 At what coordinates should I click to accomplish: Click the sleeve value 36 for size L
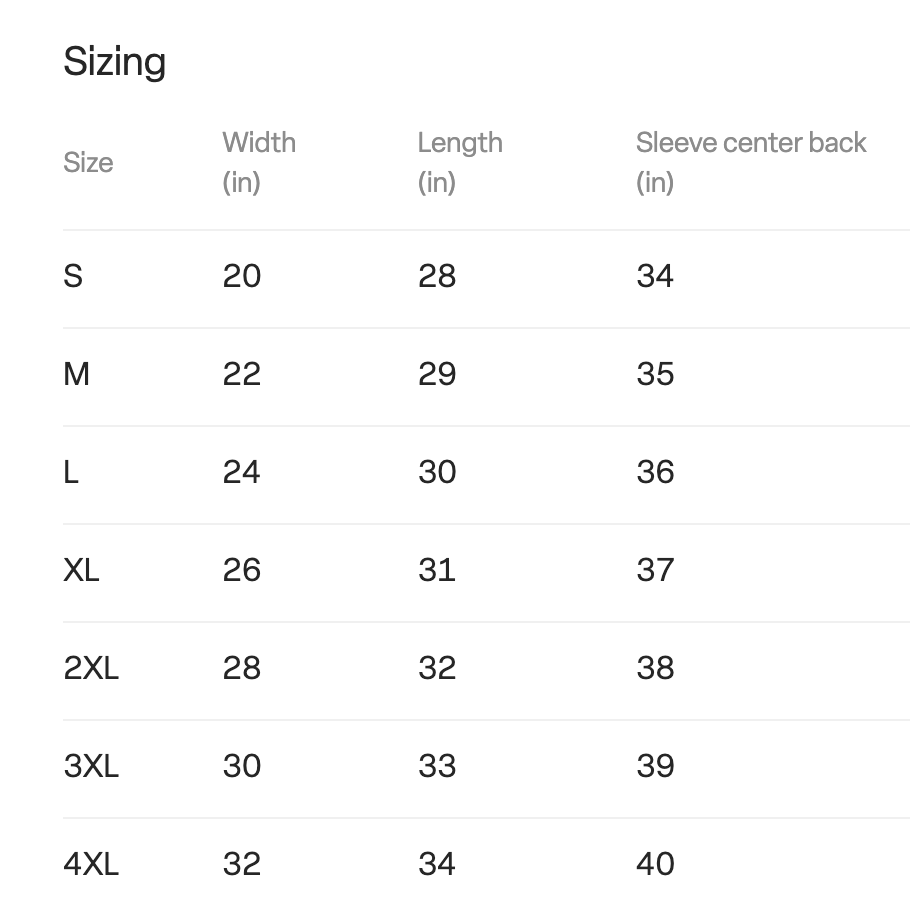[655, 472]
